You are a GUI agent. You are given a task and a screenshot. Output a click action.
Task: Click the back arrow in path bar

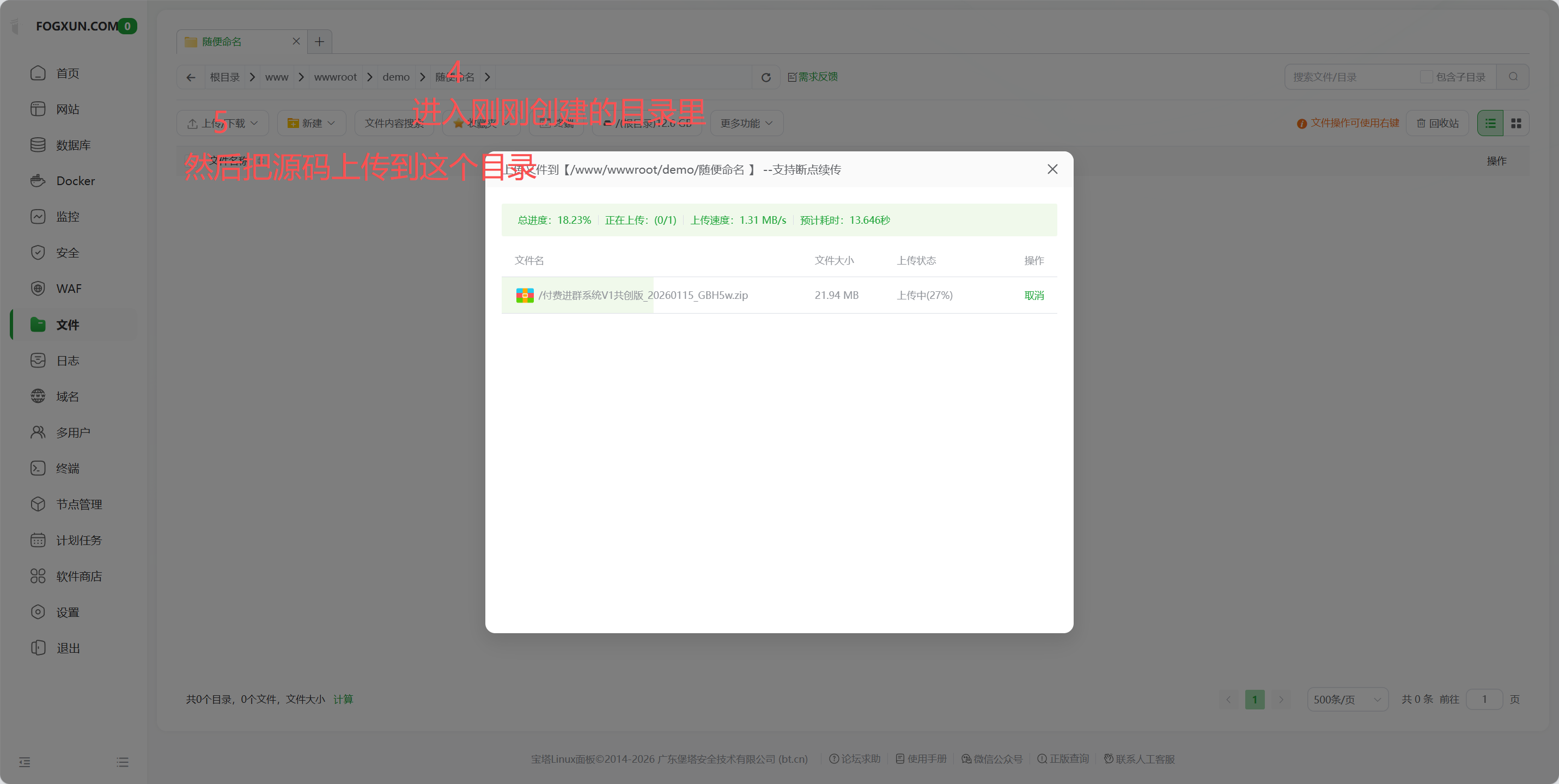coord(191,77)
